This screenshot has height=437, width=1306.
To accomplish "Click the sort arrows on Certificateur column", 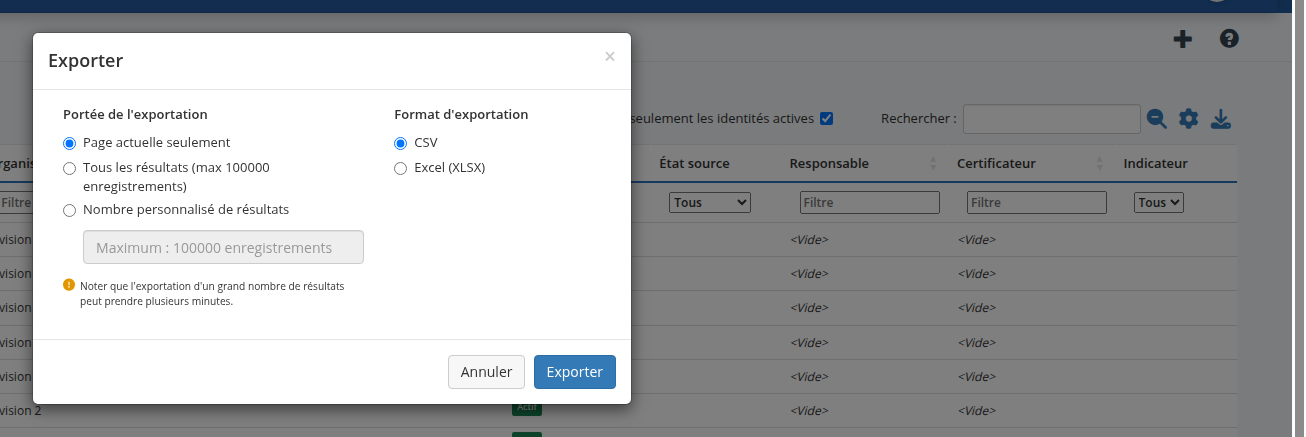I will [1100, 163].
